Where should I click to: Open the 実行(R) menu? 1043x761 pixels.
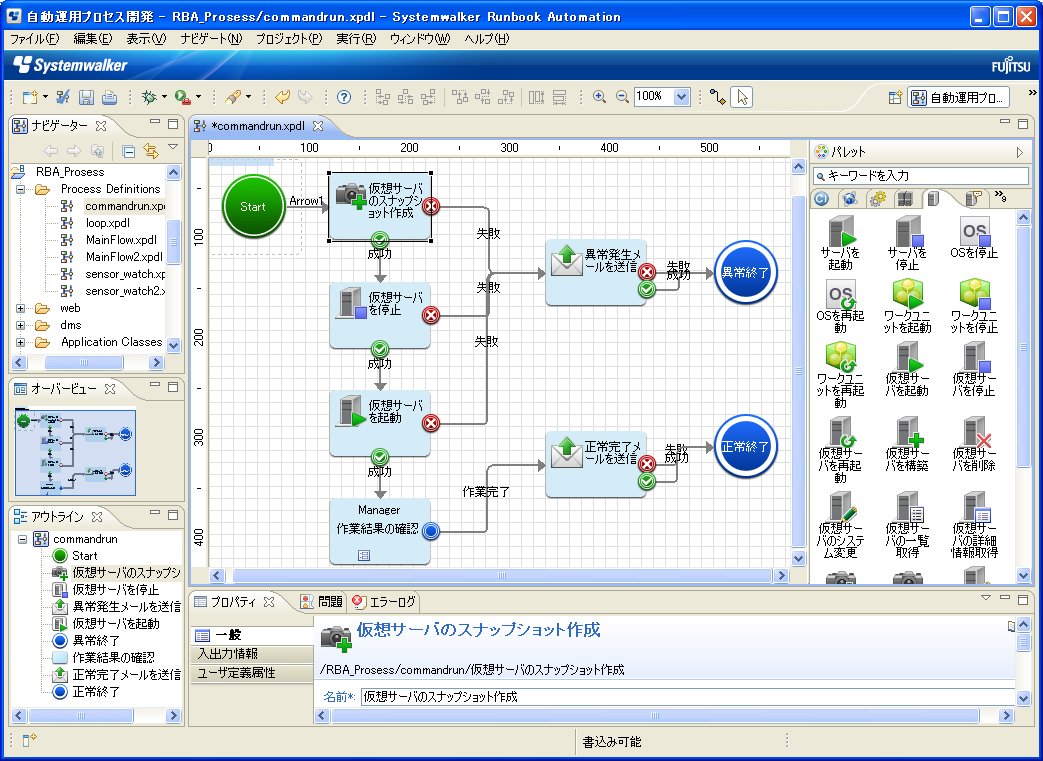(x=356, y=39)
